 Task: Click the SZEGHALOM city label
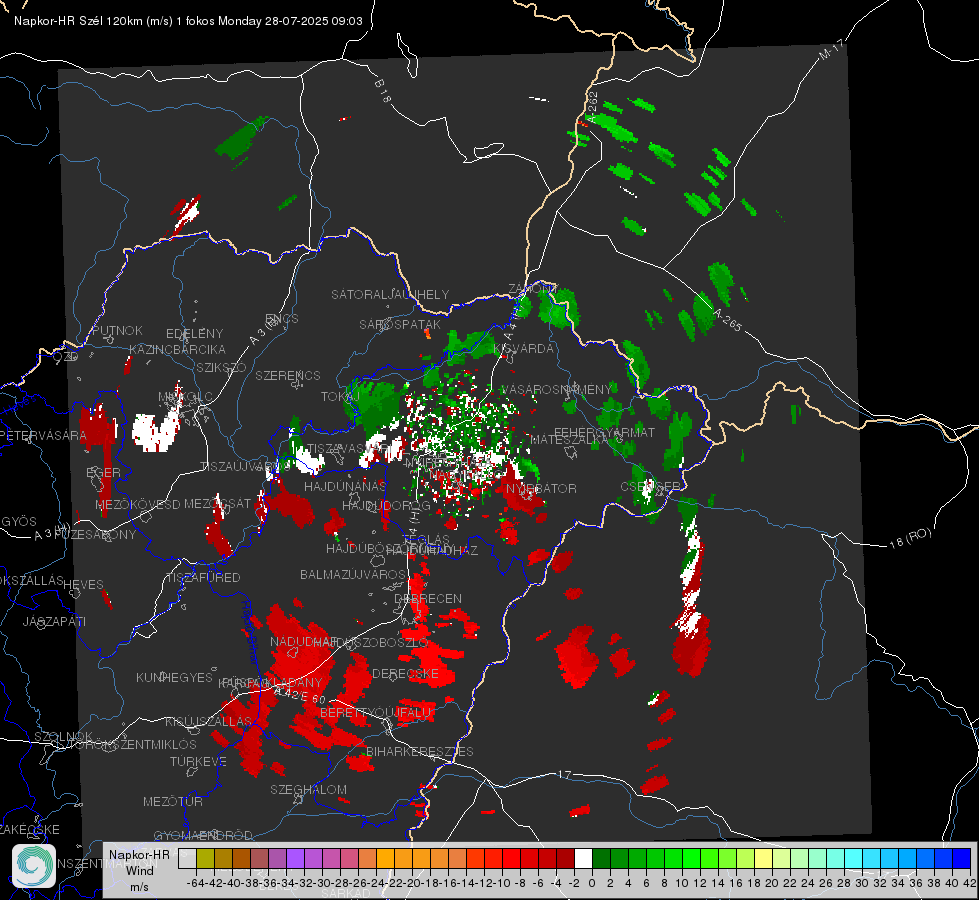tap(308, 789)
